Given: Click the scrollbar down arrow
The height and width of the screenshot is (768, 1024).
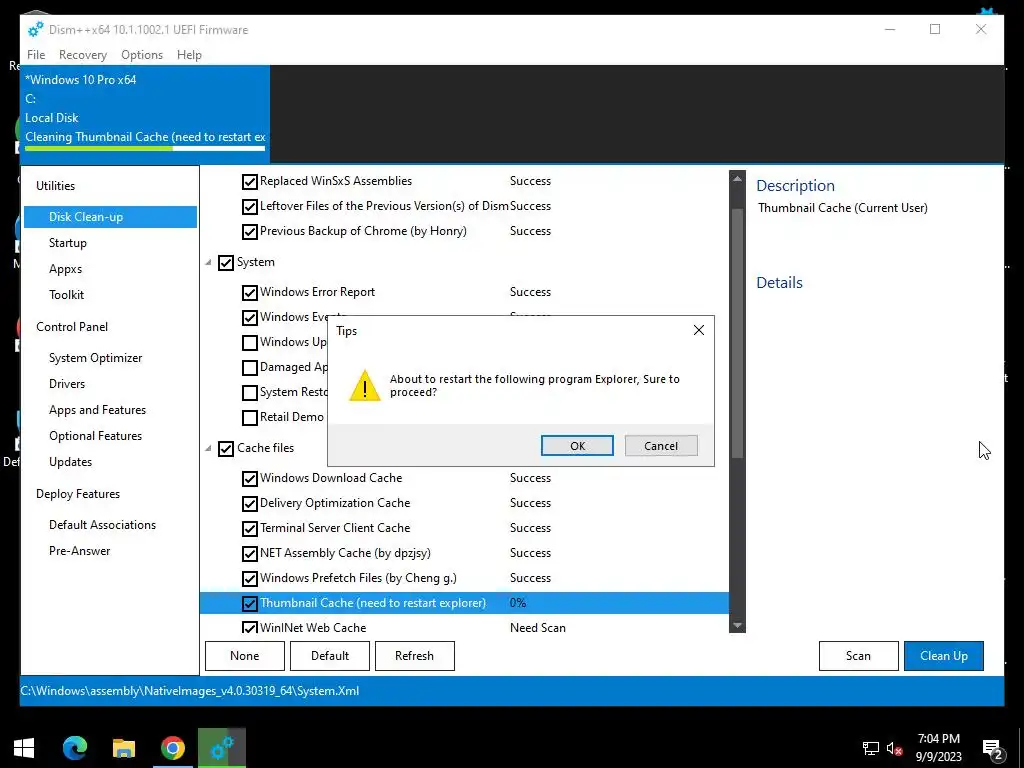Looking at the screenshot, I should (x=737, y=626).
